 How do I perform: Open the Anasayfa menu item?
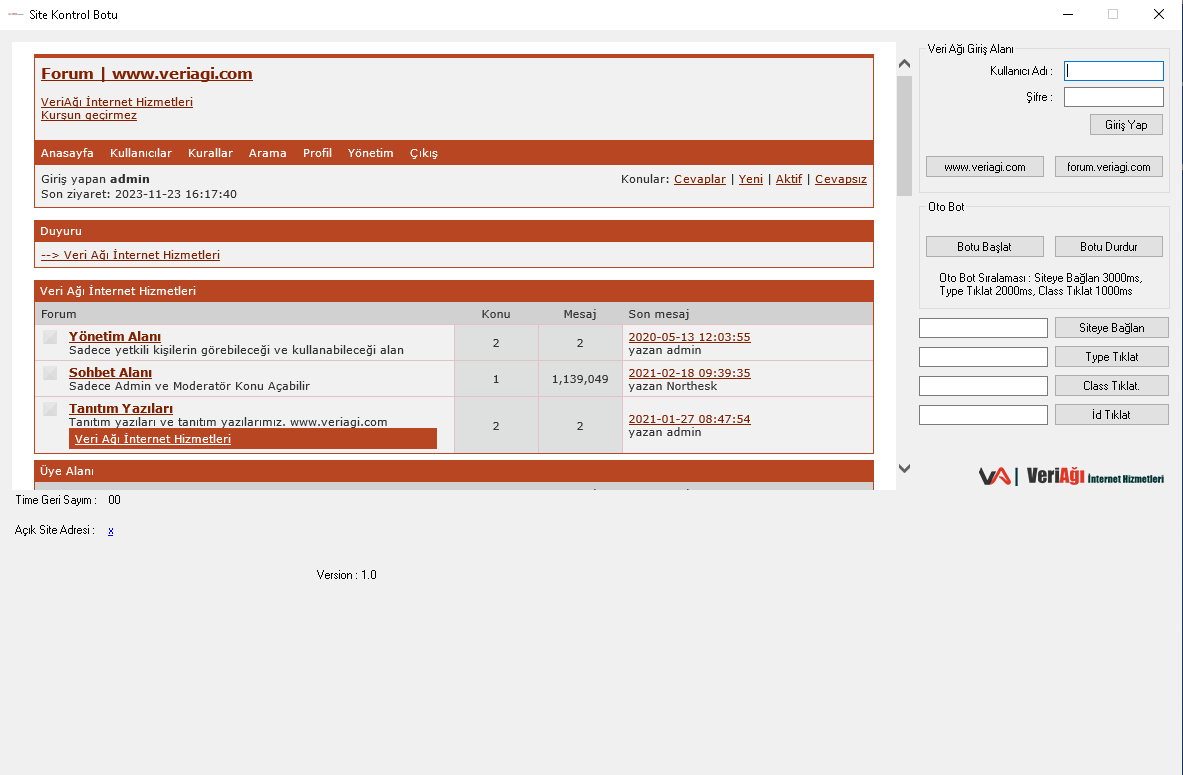67,153
